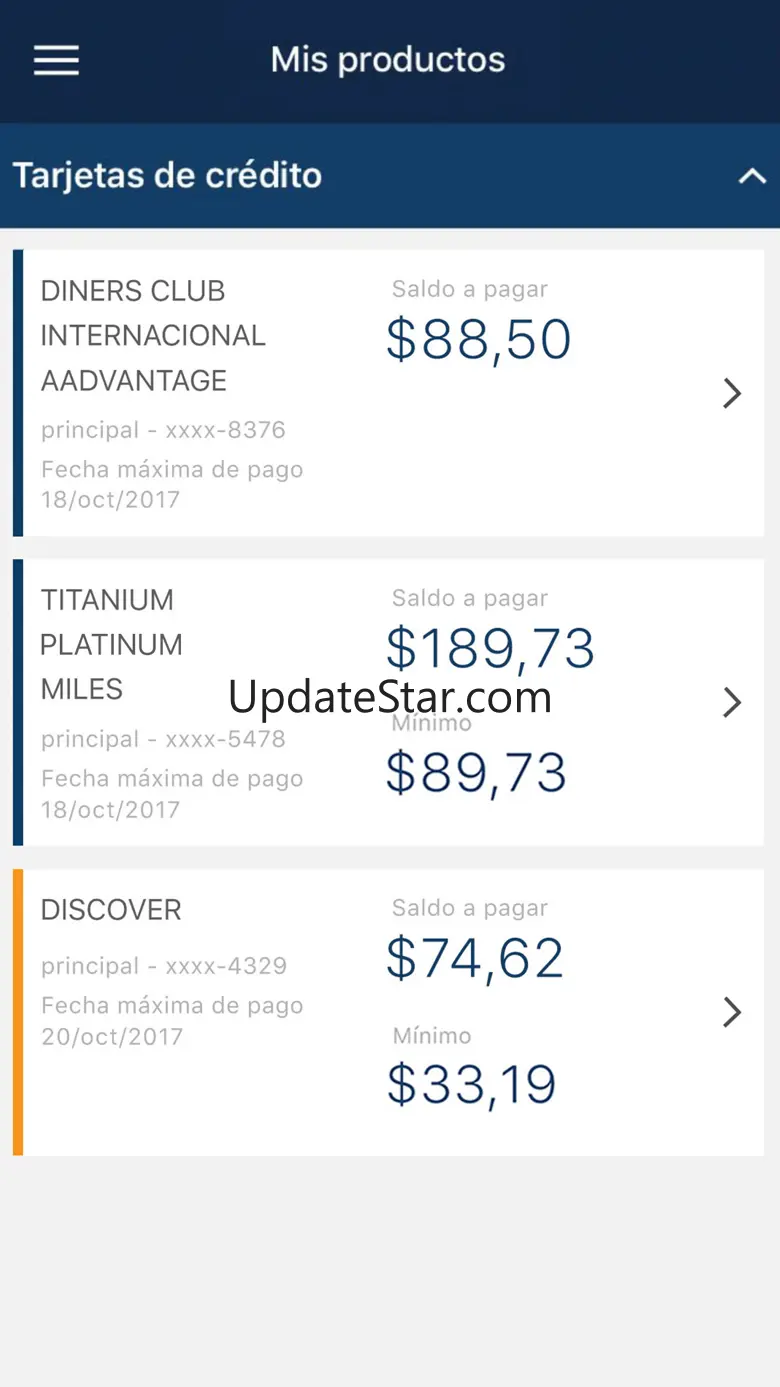The height and width of the screenshot is (1387, 780).
Task: Tap the $33,19 minimum payment
Action: [471, 1084]
